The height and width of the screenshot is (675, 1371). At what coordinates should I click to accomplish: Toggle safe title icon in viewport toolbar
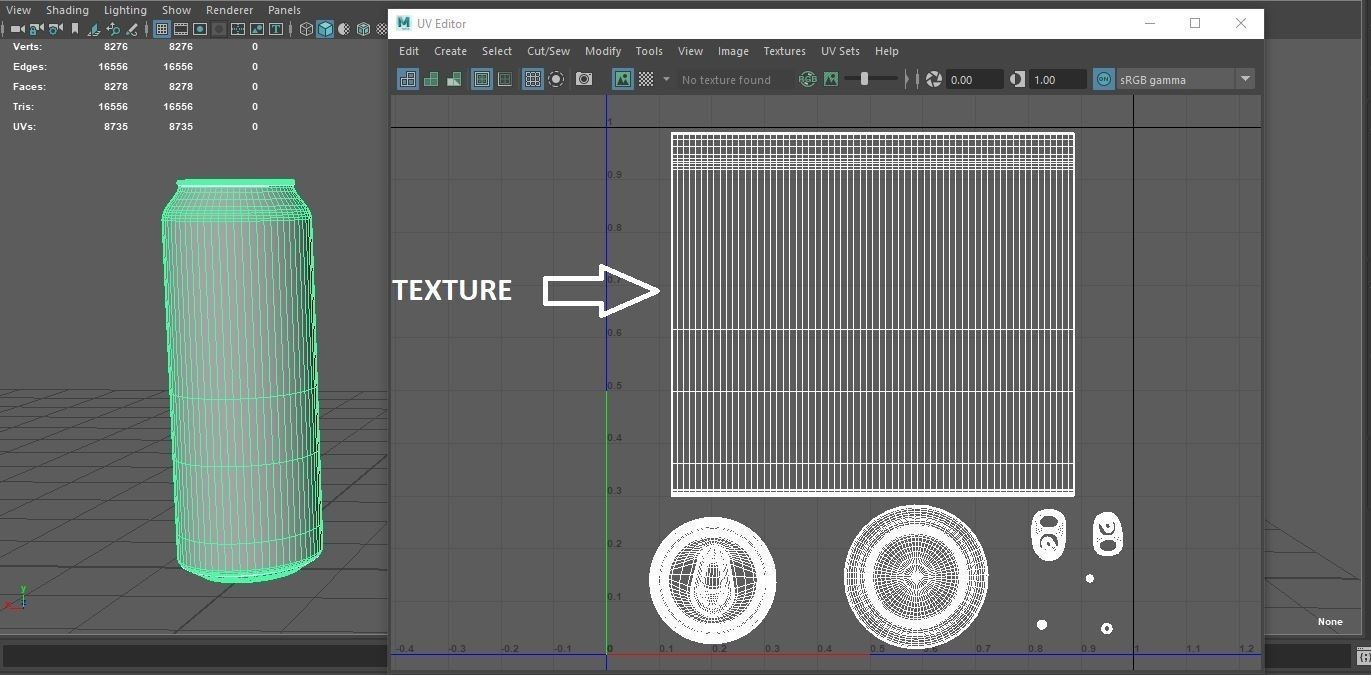[276, 29]
